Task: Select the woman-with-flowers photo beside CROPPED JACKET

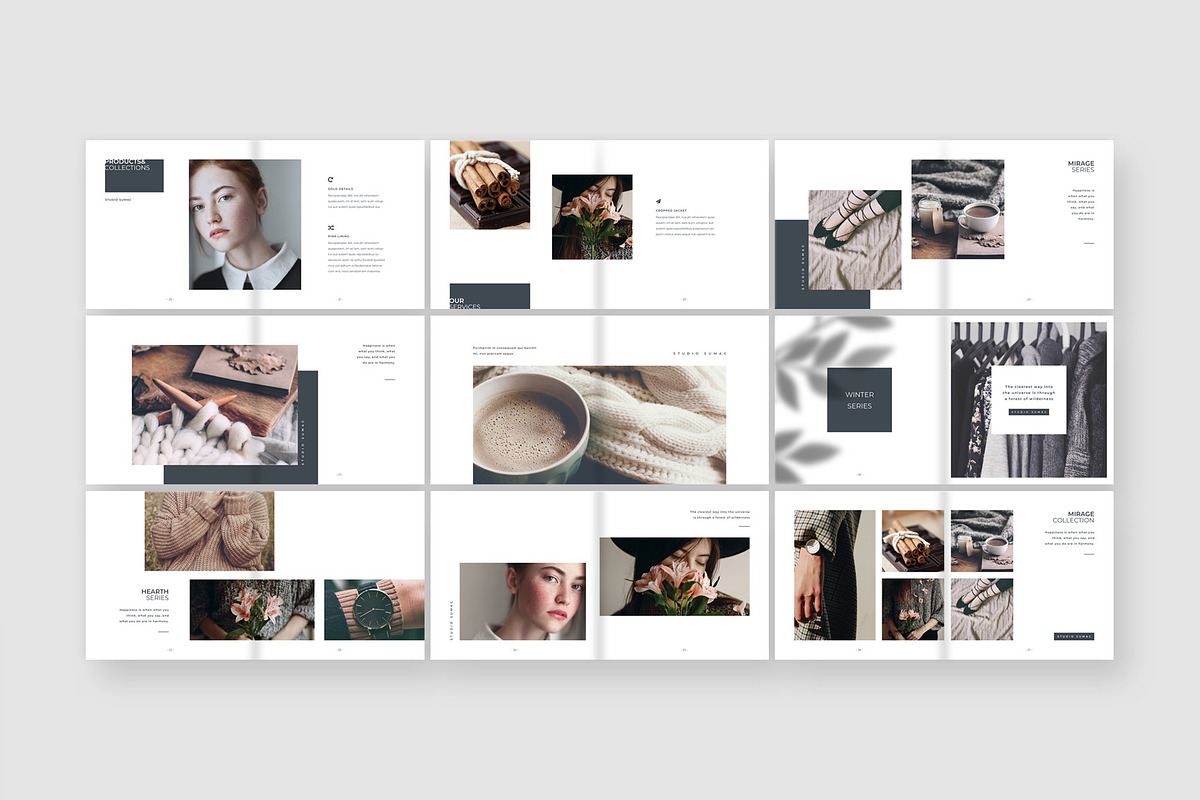Action: [x=592, y=218]
